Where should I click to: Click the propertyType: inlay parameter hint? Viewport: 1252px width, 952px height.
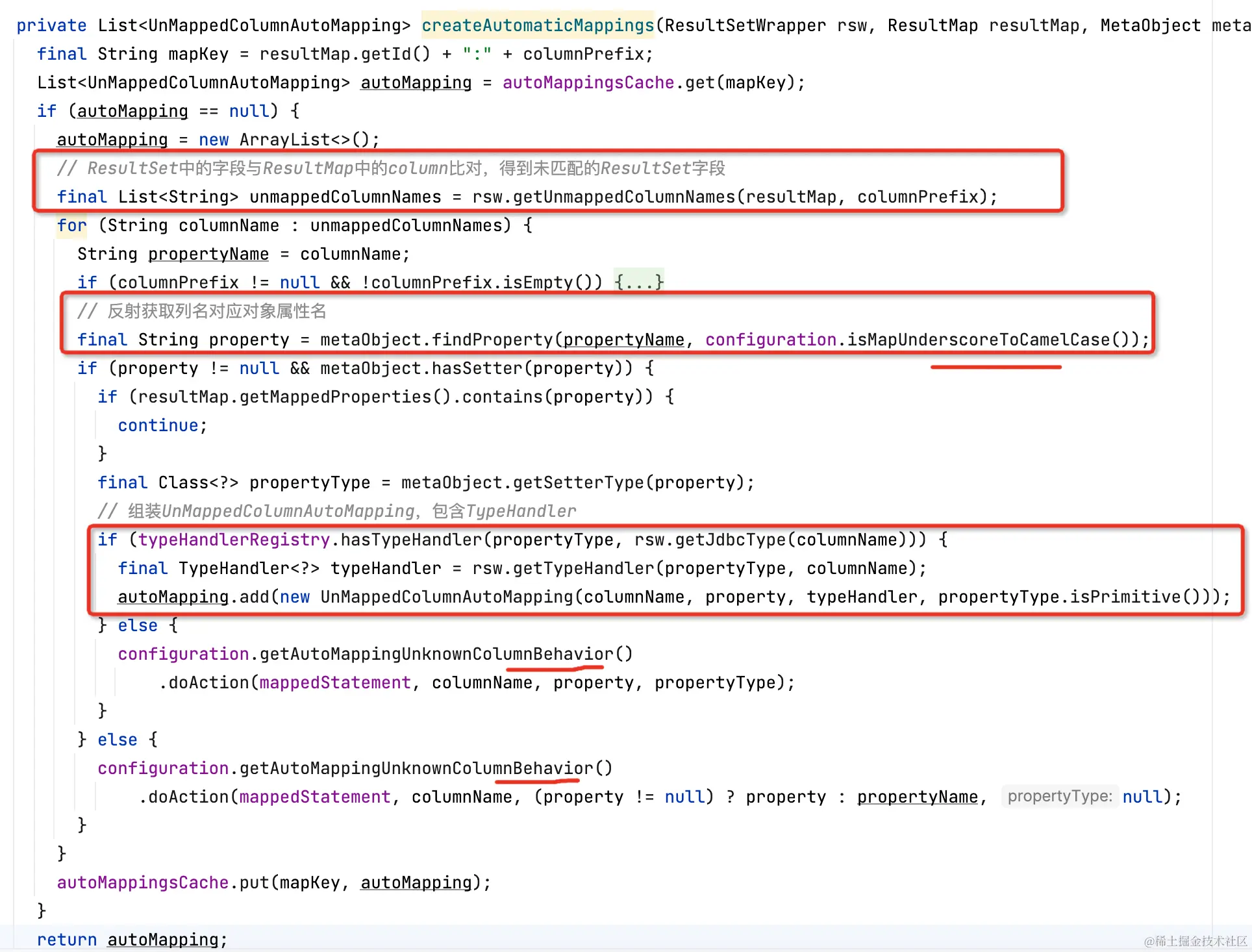pyautogui.click(x=1059, y=796)
